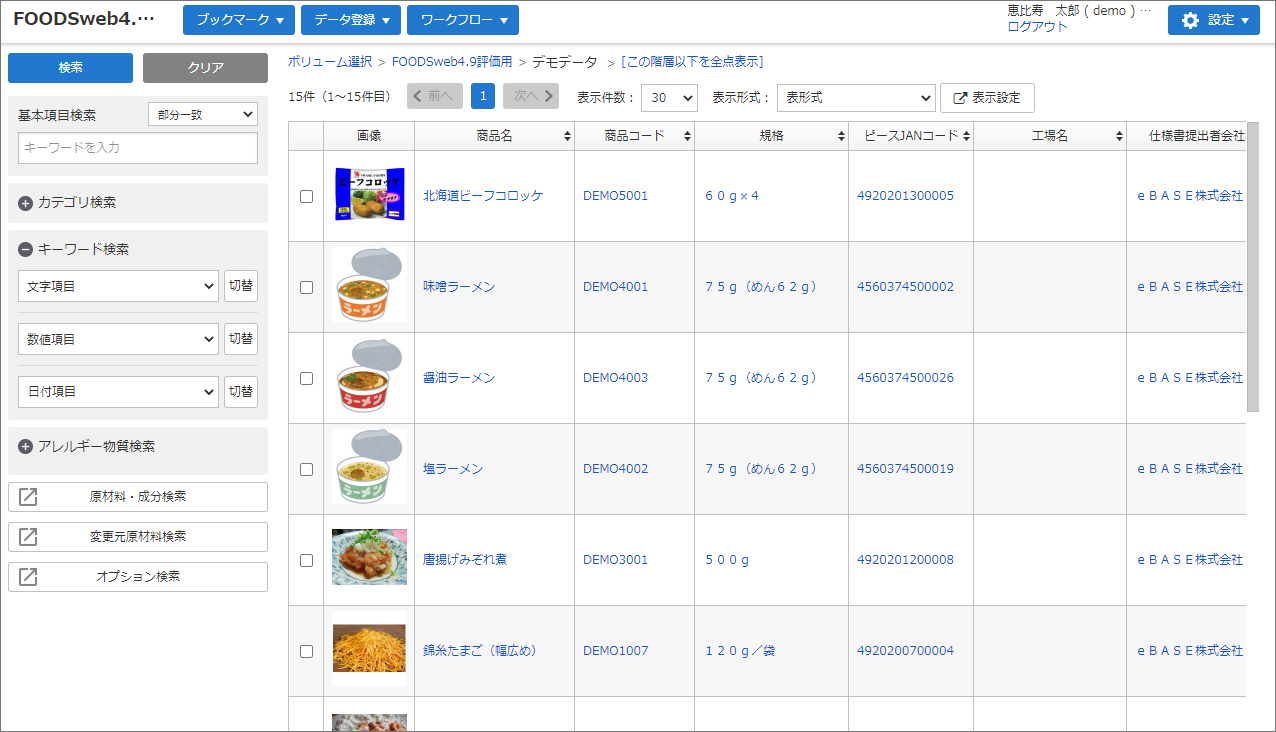Open the 設定 dropdown menu
The height and width of the screenshot is (732, 1276).
click(x=1214, y=20)
